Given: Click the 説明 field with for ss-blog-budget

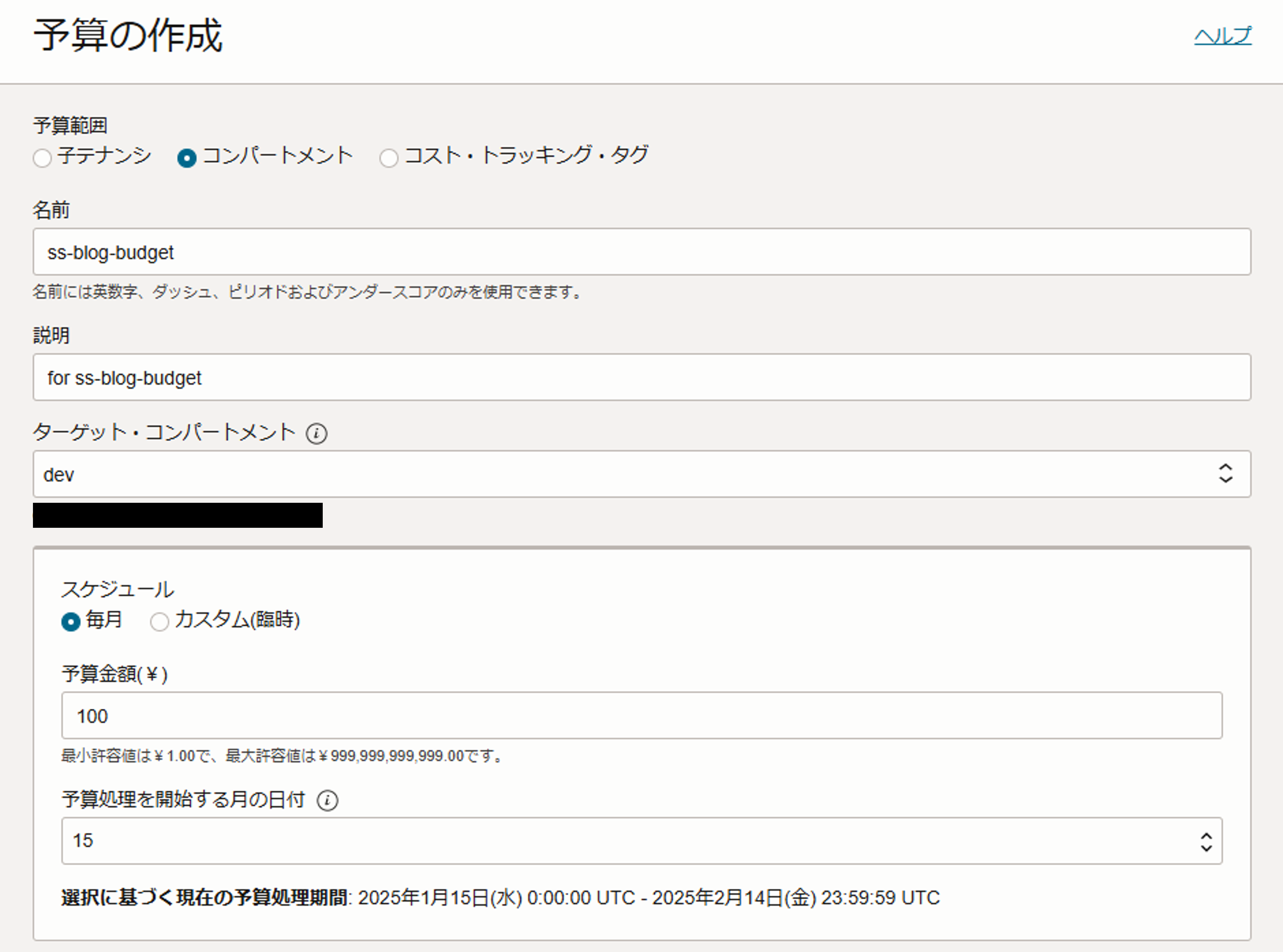Looking at the screenshot, I should coord(641,377).
